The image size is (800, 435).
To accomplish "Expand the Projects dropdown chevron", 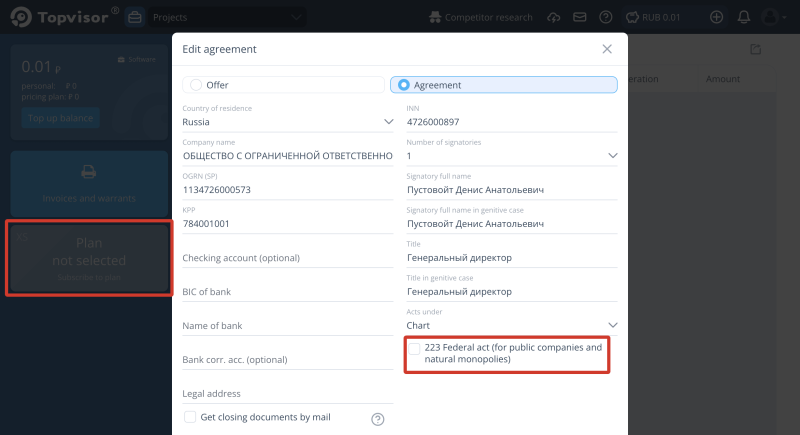I will click(296, 17).
